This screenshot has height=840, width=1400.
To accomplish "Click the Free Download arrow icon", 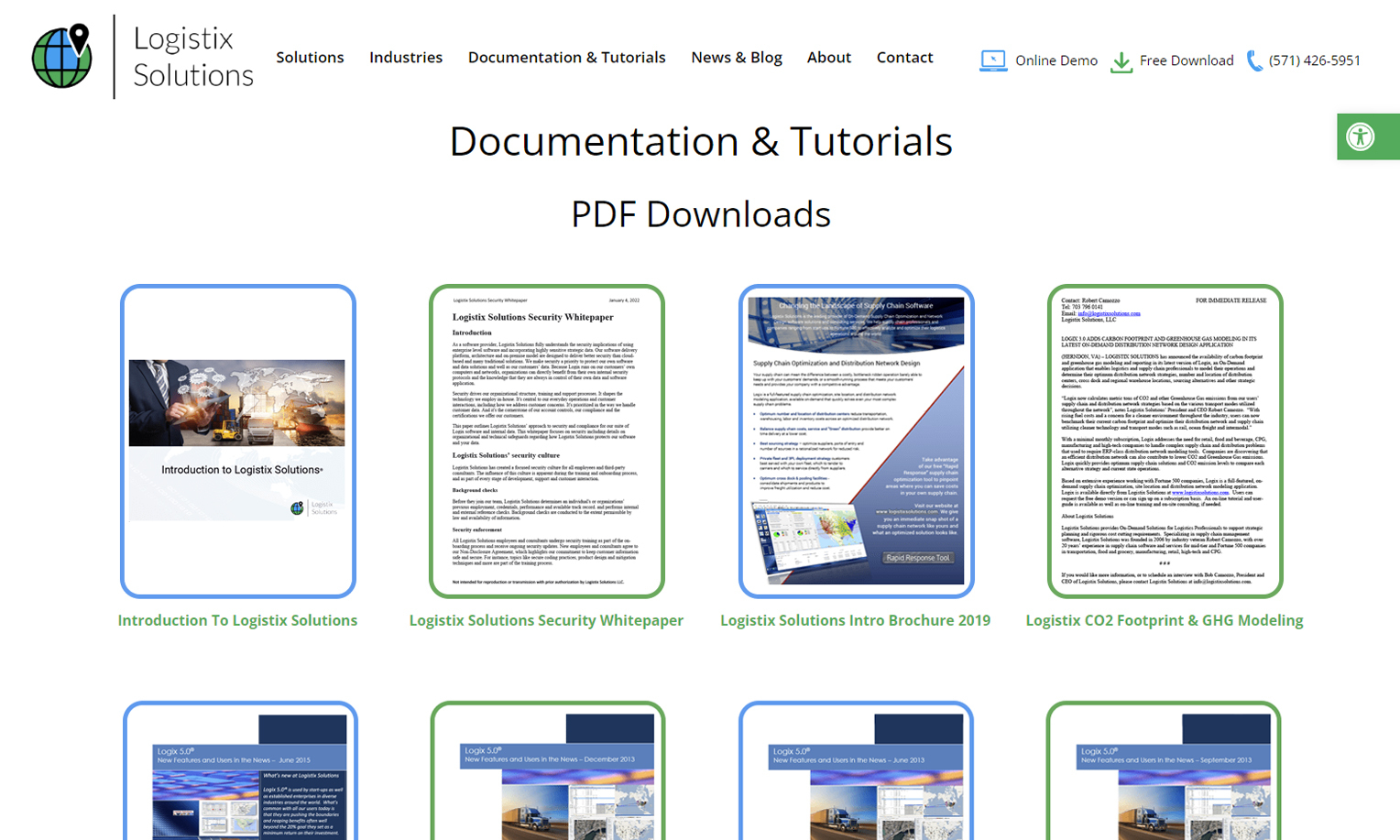I will 1121,61.
